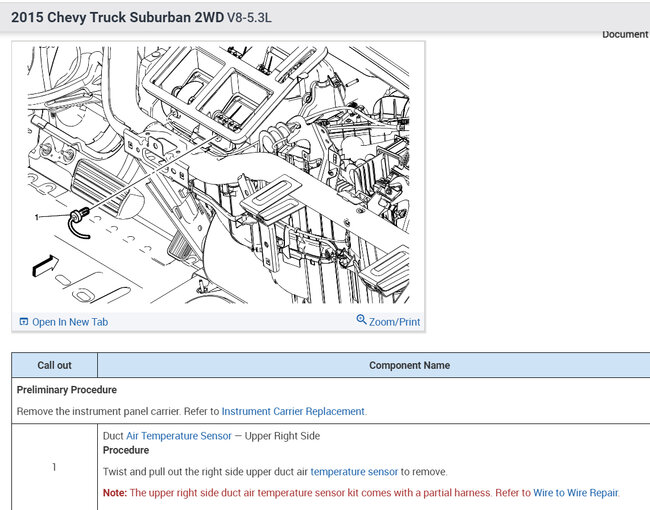Click the V8-5.3L engine label

(249, 17)
